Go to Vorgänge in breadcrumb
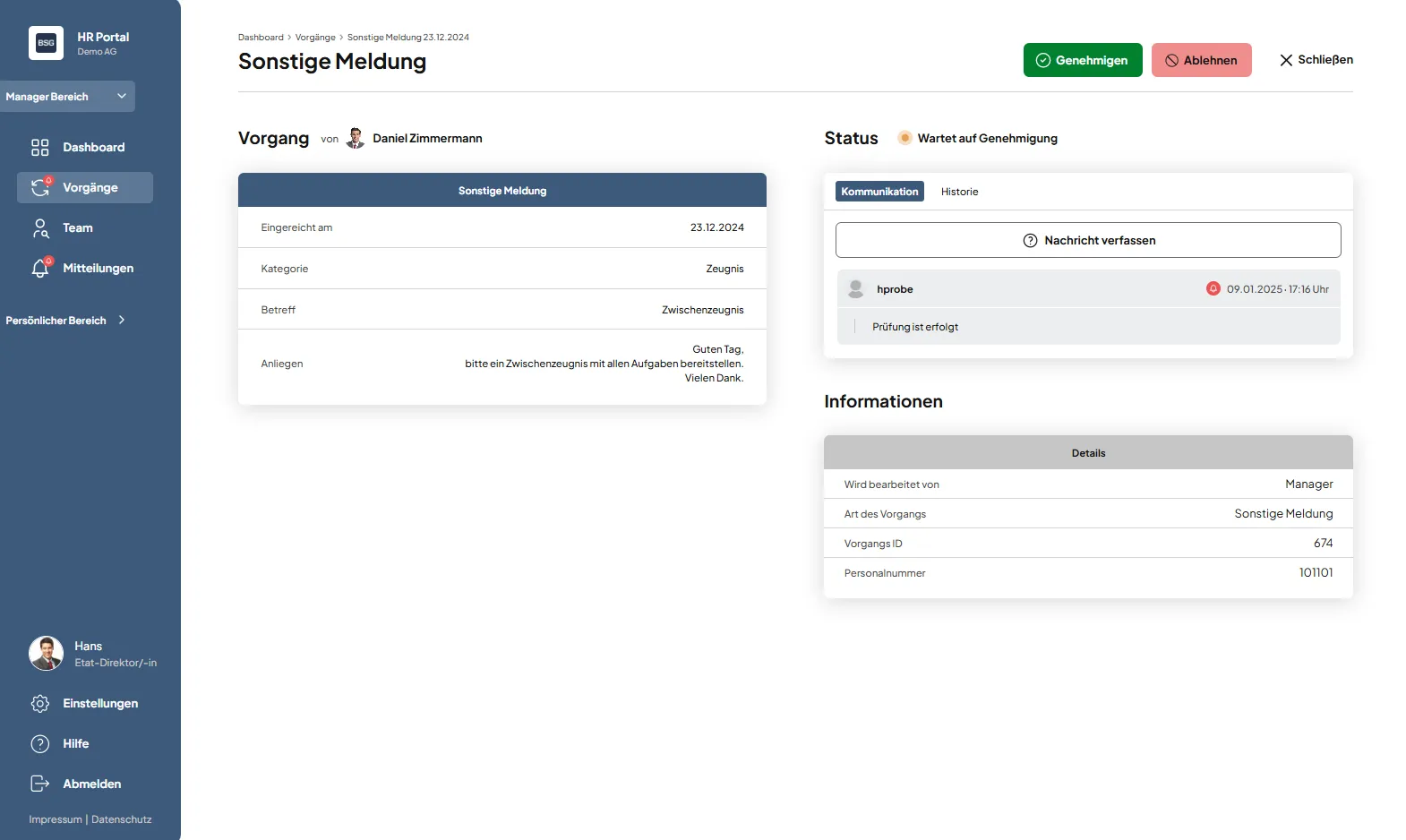Screen dimensions: 1406x840 tap(315, 38)
